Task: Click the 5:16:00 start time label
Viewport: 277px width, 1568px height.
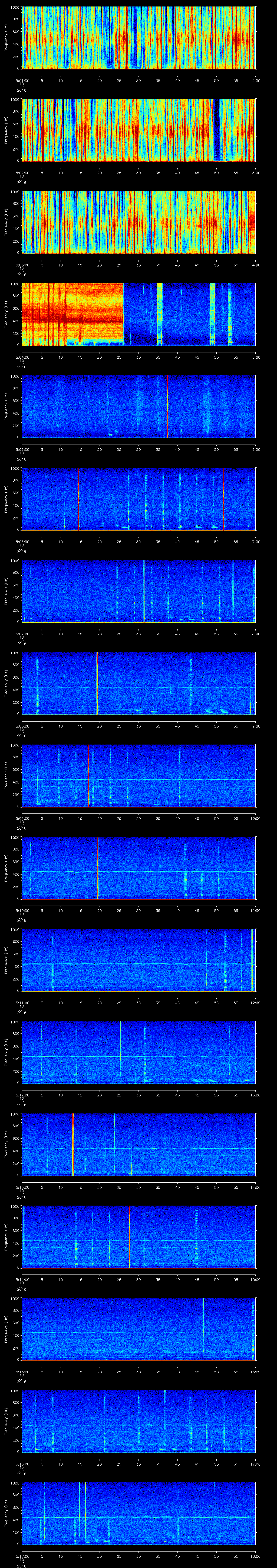Action: [22, 1464]
